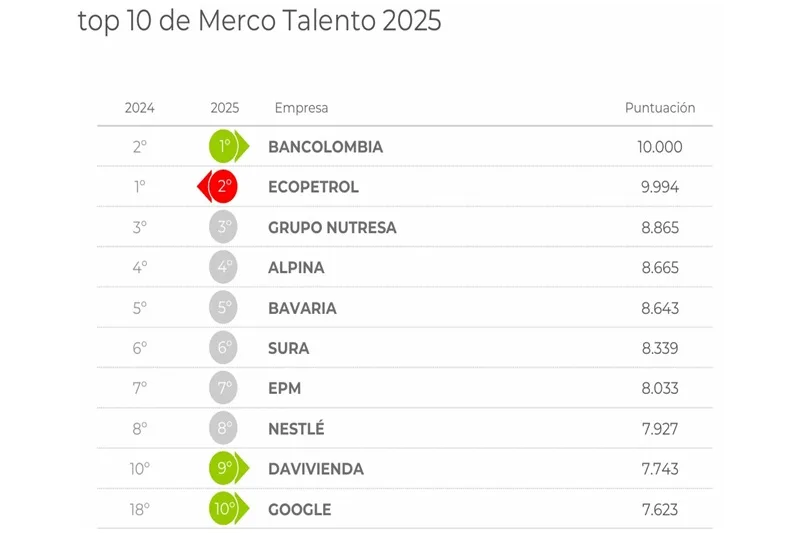The image size is (800, 533).
Task: Click the gray 7º badge beside EPM
Action: [224, 388]
